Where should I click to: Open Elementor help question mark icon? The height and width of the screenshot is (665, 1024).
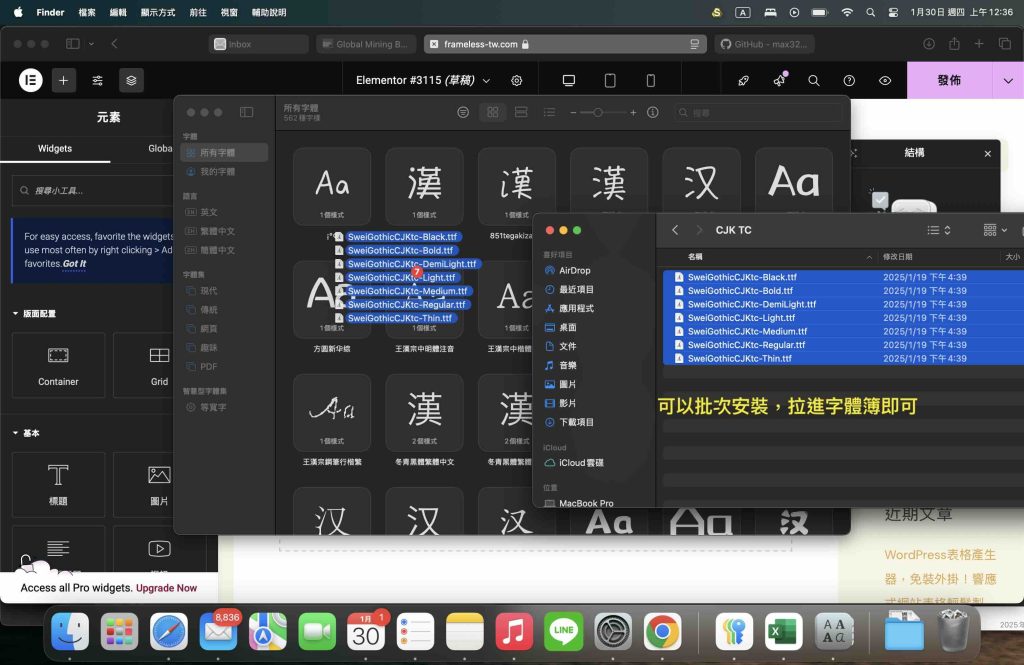pyautogui.click(x=849, y=80)
